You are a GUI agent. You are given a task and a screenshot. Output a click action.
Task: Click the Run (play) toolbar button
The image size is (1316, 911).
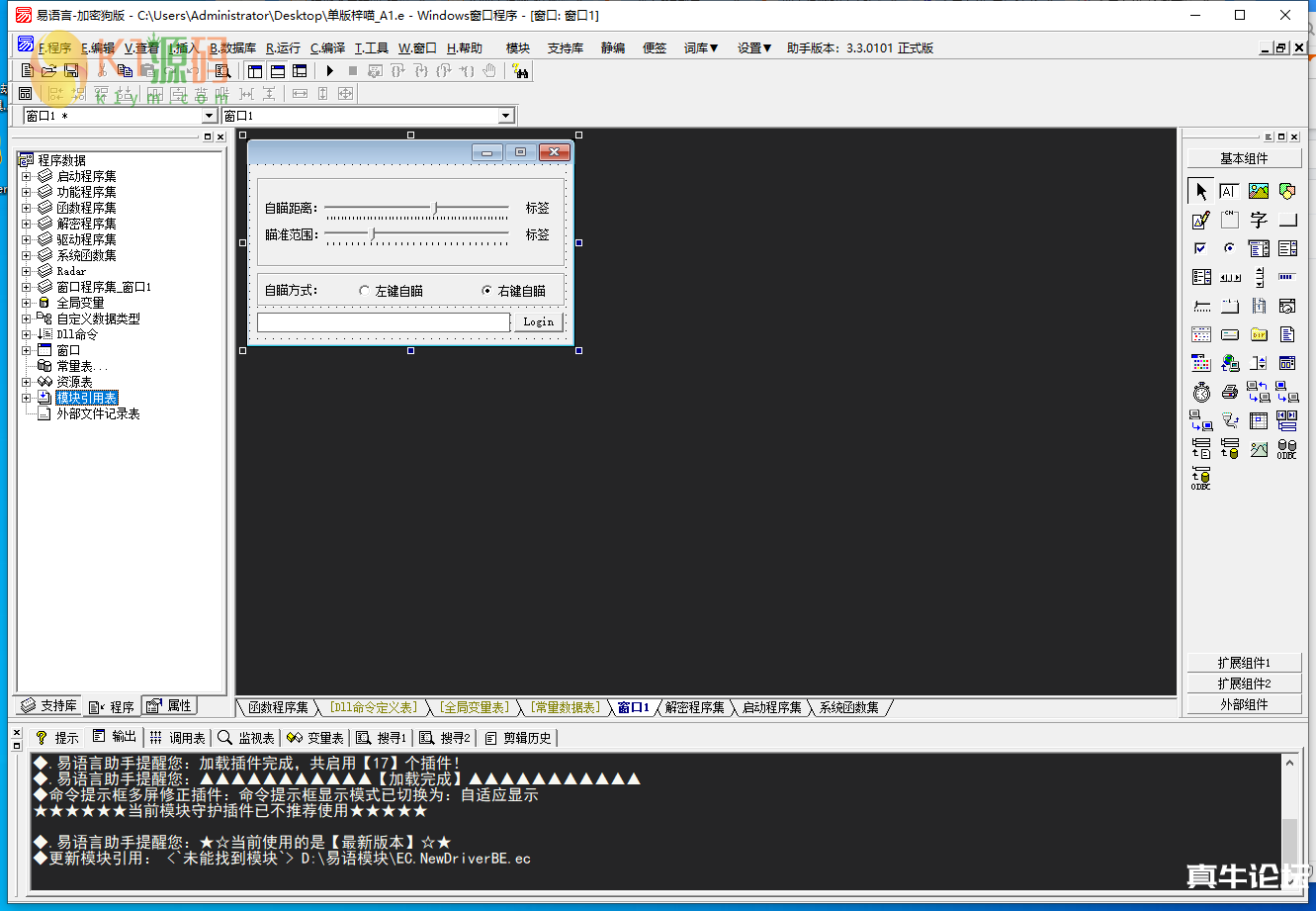click(330, 71)
